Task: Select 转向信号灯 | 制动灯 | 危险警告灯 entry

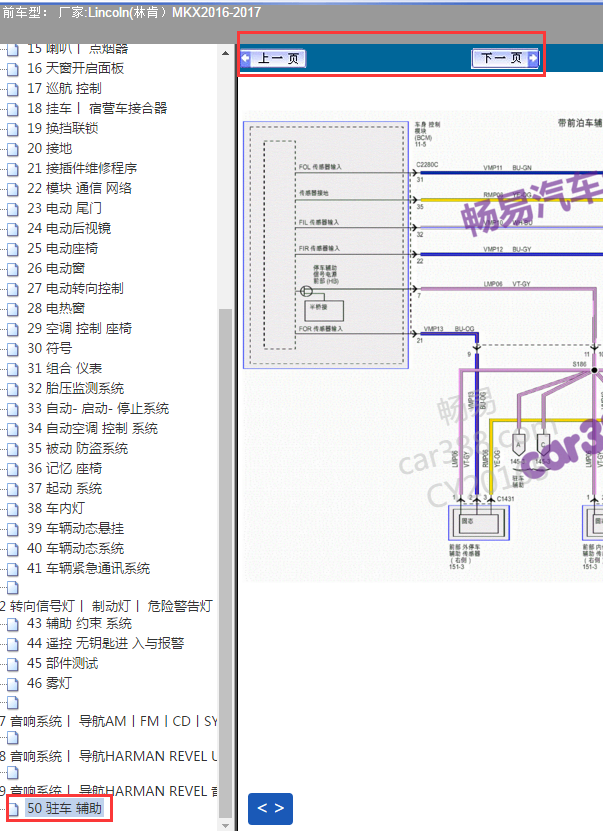Action: (107, 606)
